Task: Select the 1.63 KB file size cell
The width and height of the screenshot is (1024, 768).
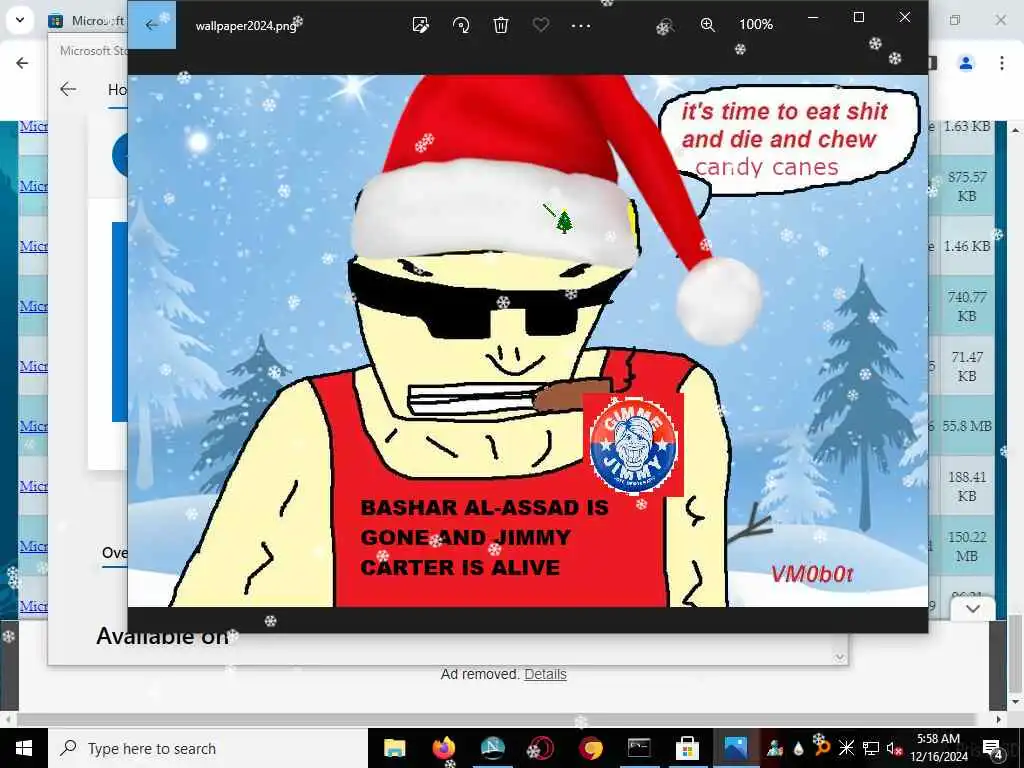Action: (967, 126)
